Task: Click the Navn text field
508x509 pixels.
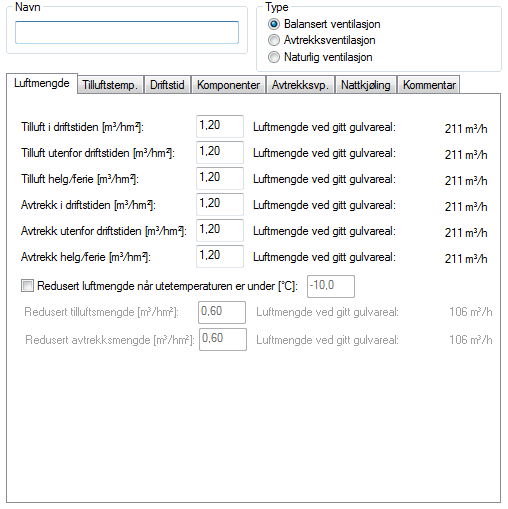Action: click(x=127, y=32)
